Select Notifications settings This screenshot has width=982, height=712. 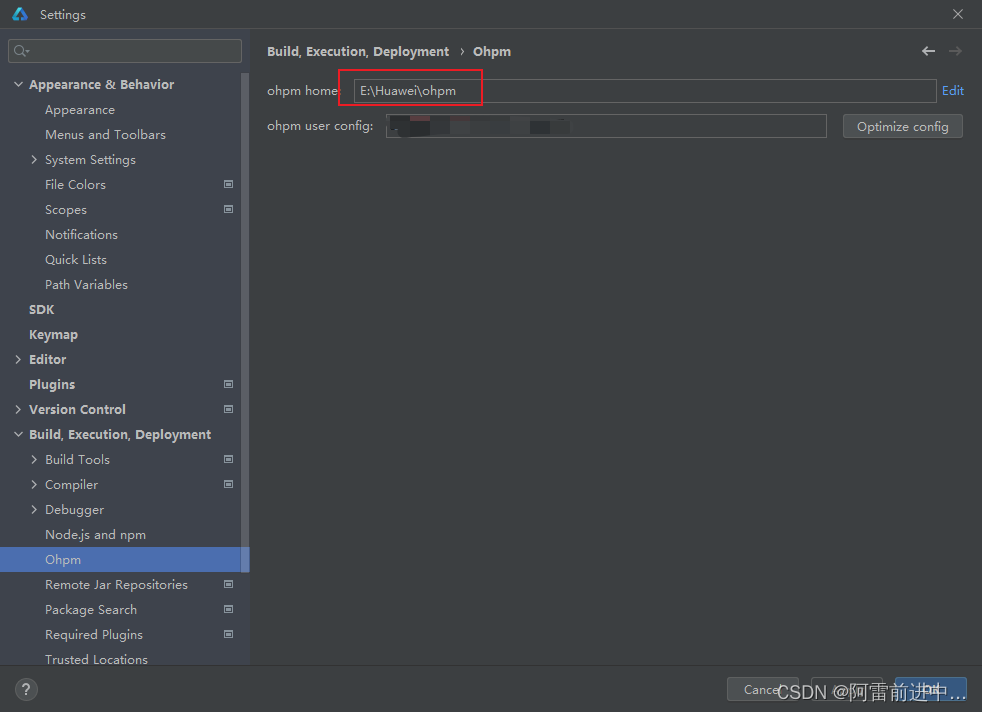[x=81, y=235]
